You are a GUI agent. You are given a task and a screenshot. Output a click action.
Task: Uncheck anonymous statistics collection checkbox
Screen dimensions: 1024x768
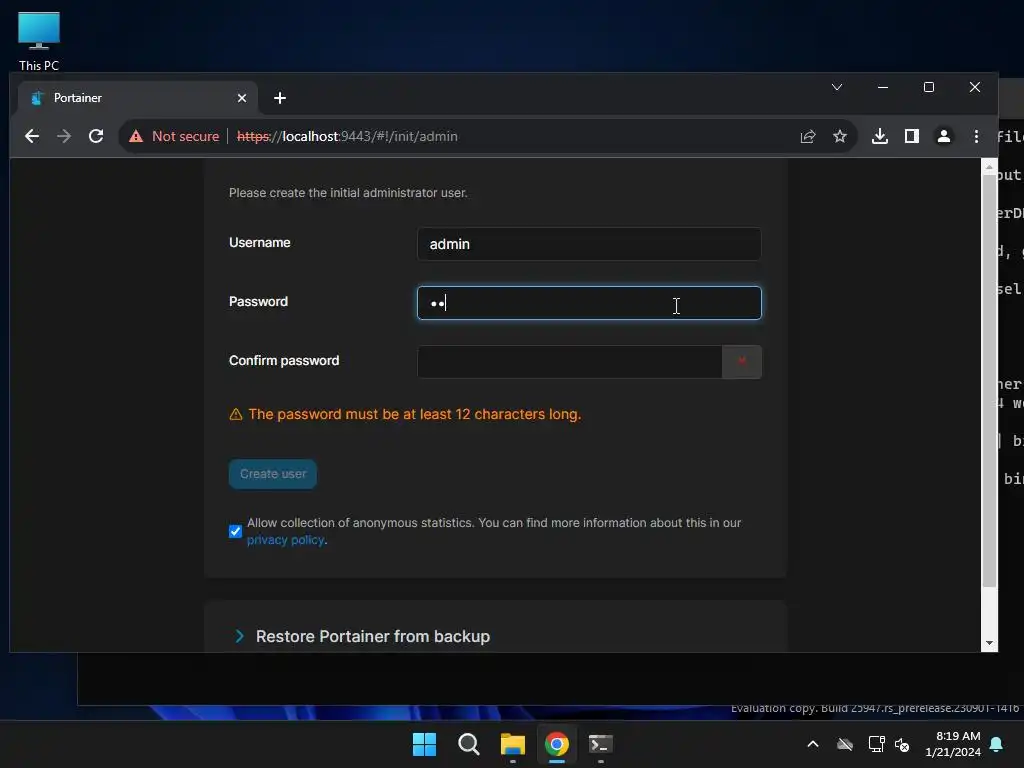pos(235,532)
